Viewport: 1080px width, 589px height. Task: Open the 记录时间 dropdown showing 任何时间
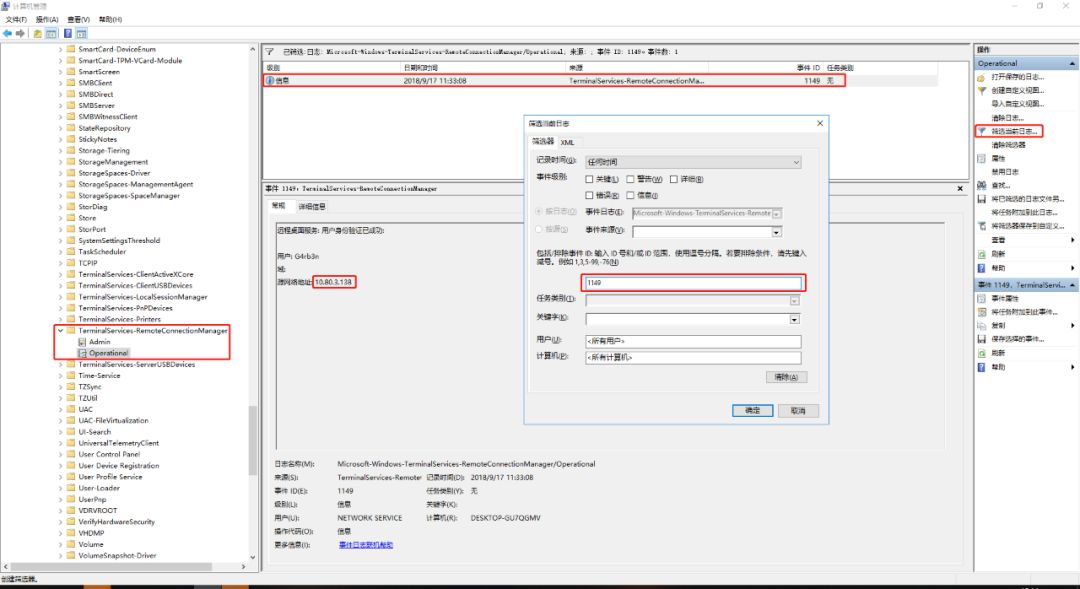point(693,162)
